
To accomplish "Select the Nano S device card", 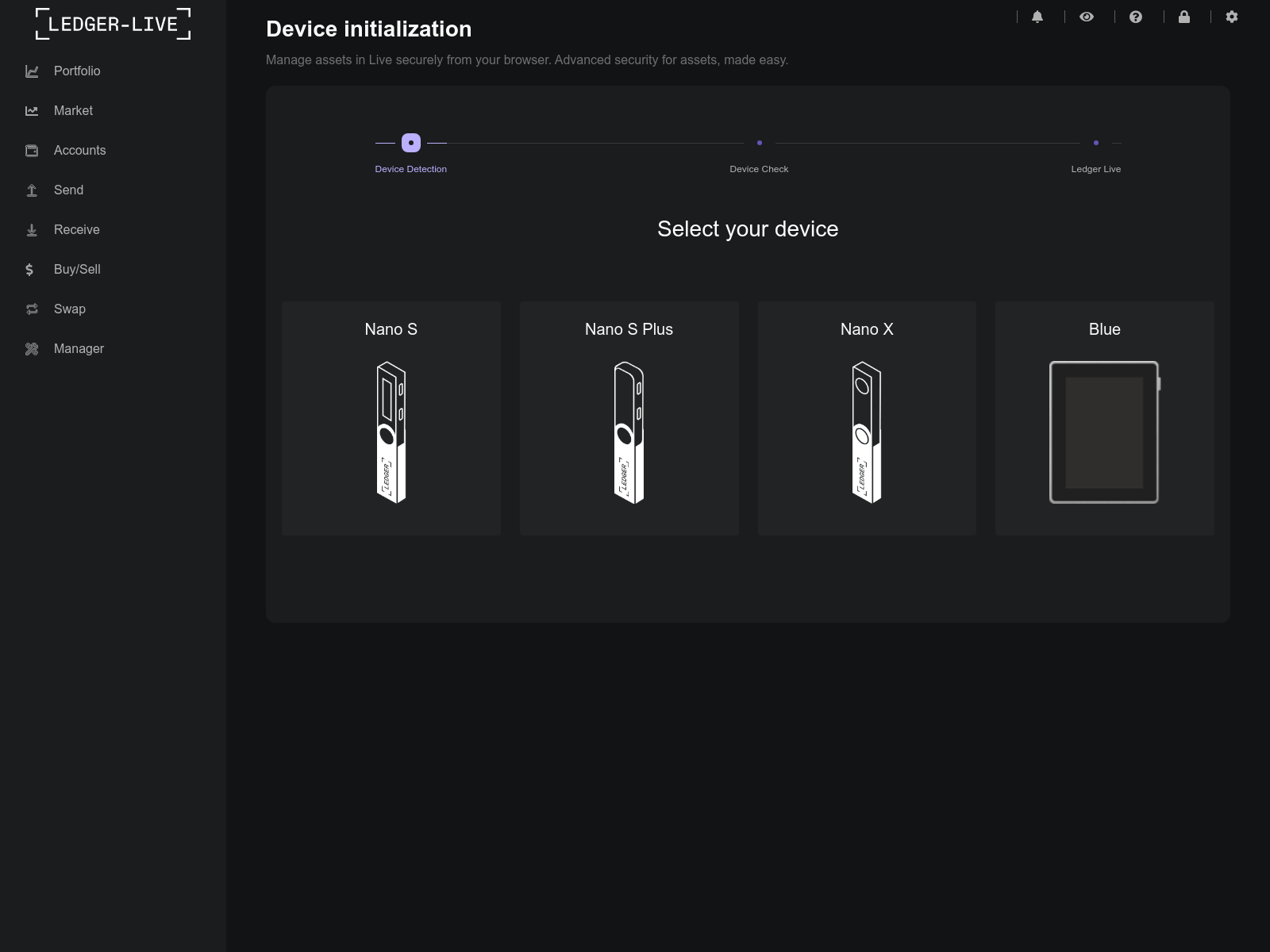I will tap(391, 418).
